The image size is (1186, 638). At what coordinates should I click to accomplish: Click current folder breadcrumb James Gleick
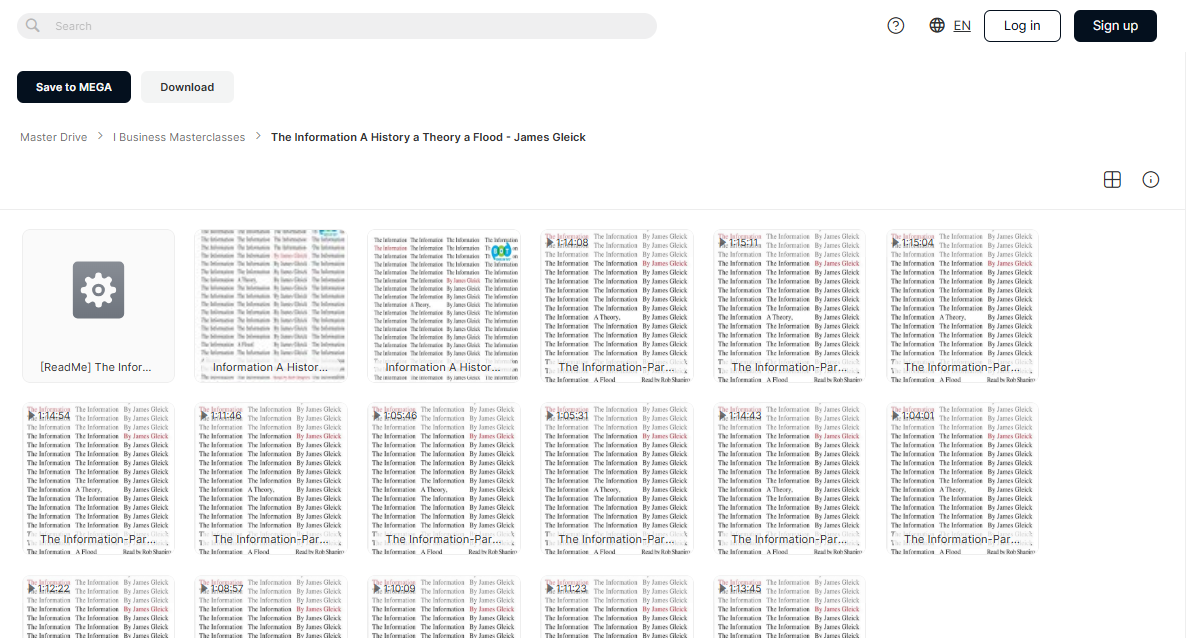click(428, 137)
